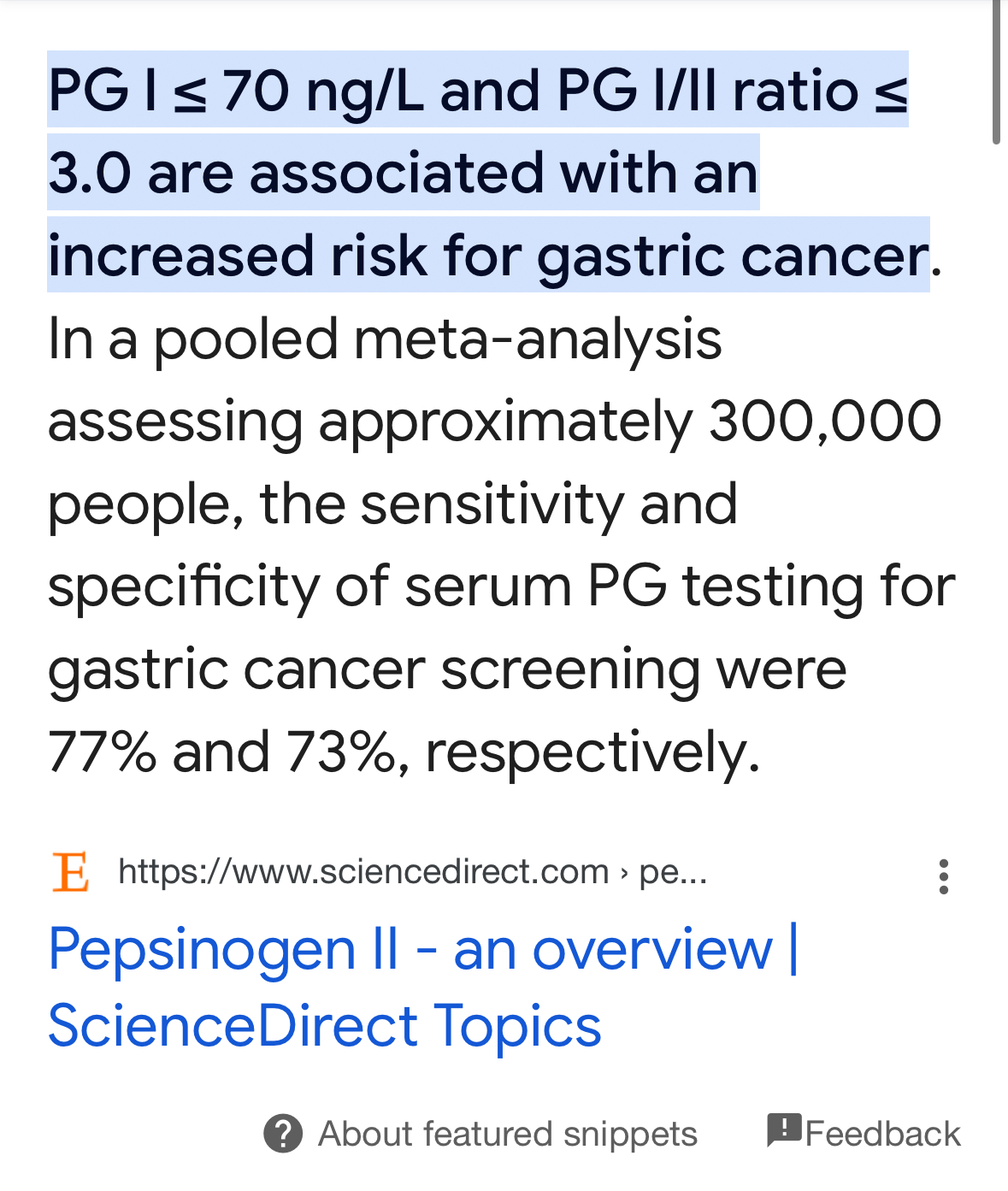Click the "77% and 73%" statistics text
1008x1191 pixels.
[221, 752]
